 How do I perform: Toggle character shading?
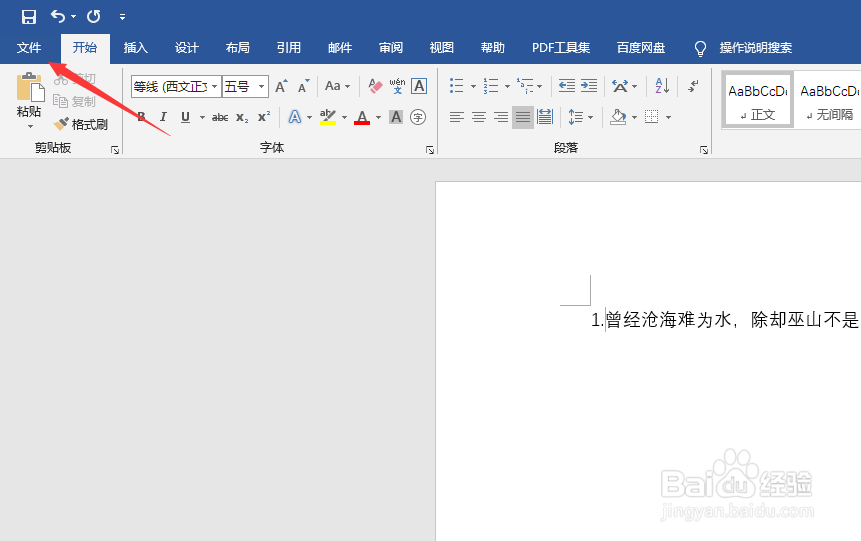tap(396, 117)
